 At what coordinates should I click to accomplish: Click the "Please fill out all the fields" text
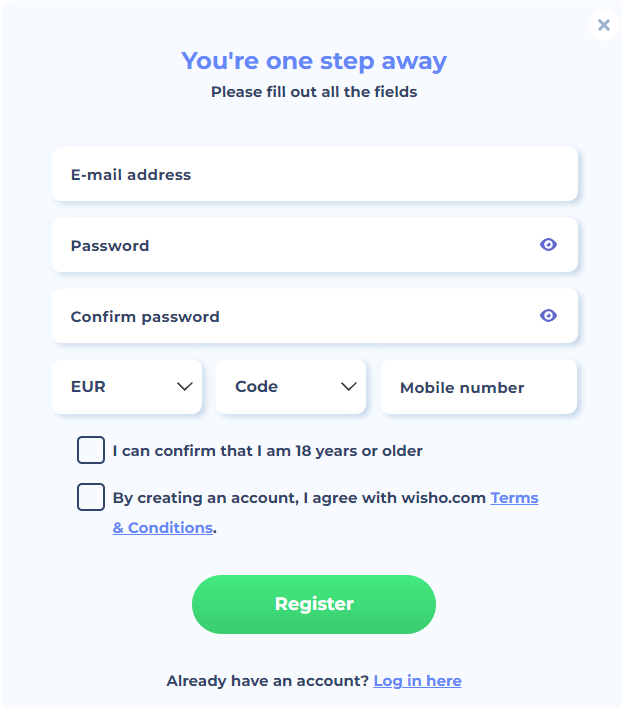click(314, 92)
